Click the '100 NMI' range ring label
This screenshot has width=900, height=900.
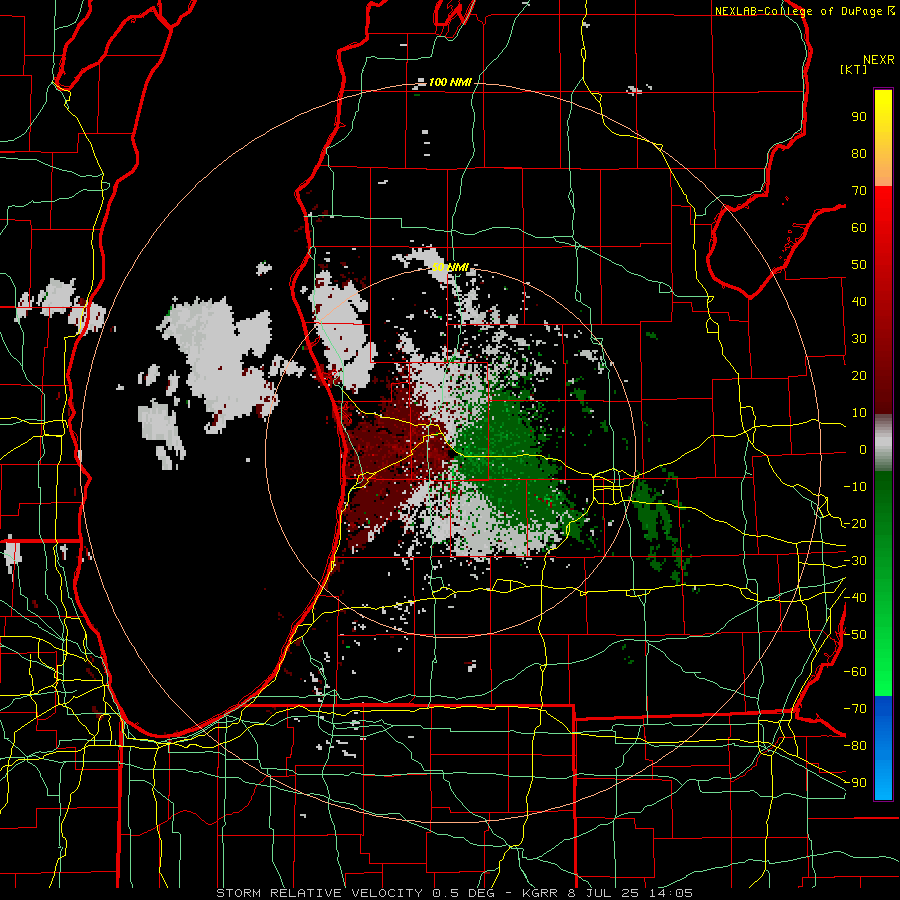(x=449, y=83)
